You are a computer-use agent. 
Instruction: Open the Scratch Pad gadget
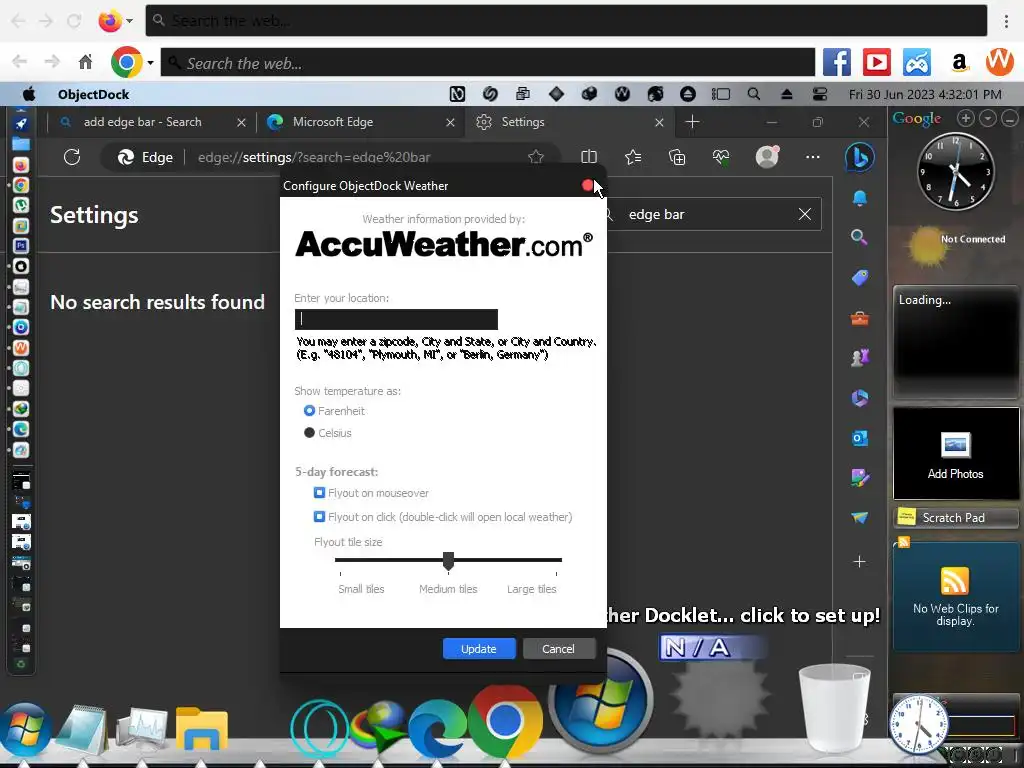(955, 518)
